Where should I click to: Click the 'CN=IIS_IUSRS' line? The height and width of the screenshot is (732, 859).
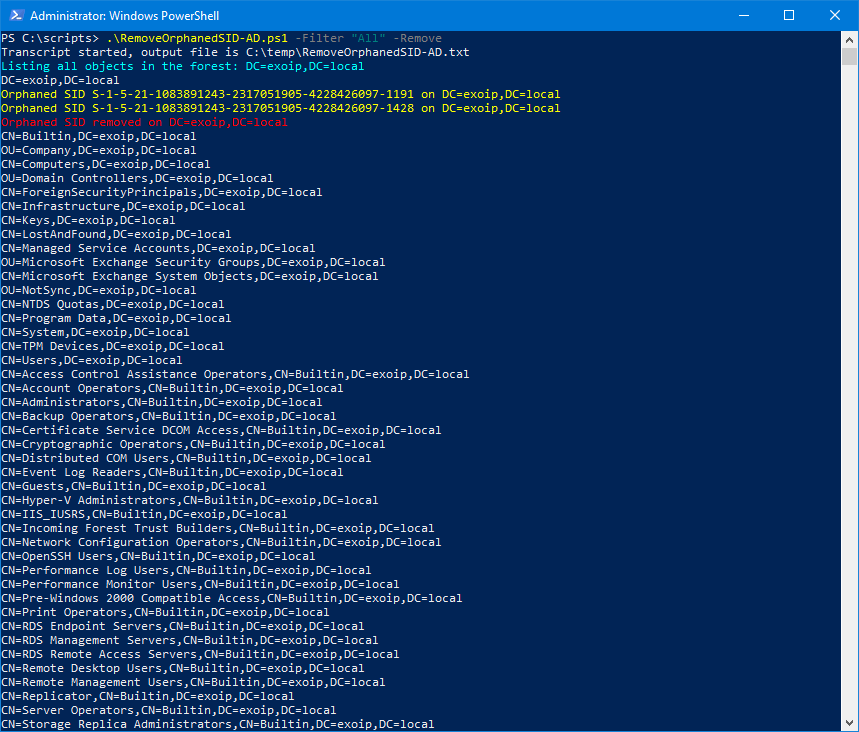[x=144, y=514]
